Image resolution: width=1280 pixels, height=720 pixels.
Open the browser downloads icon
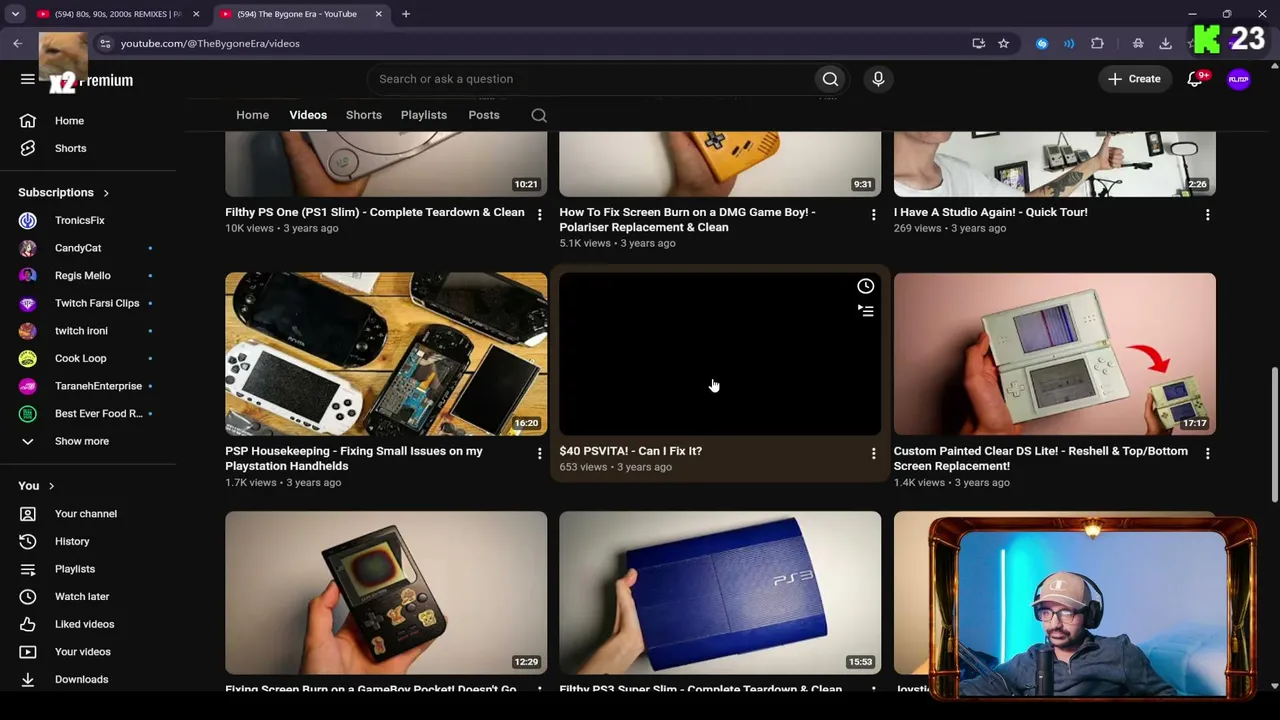pos(1165,43)
